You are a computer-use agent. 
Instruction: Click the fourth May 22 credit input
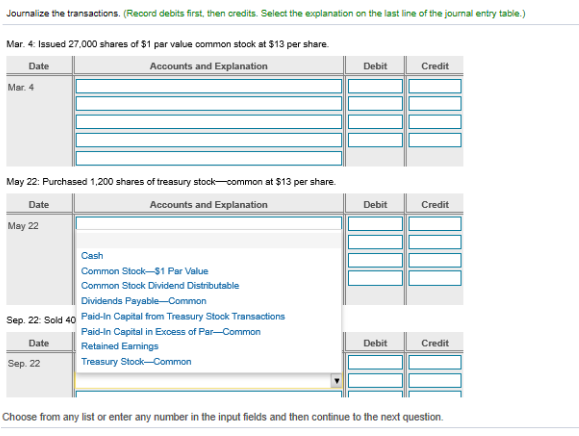[435, 278]
